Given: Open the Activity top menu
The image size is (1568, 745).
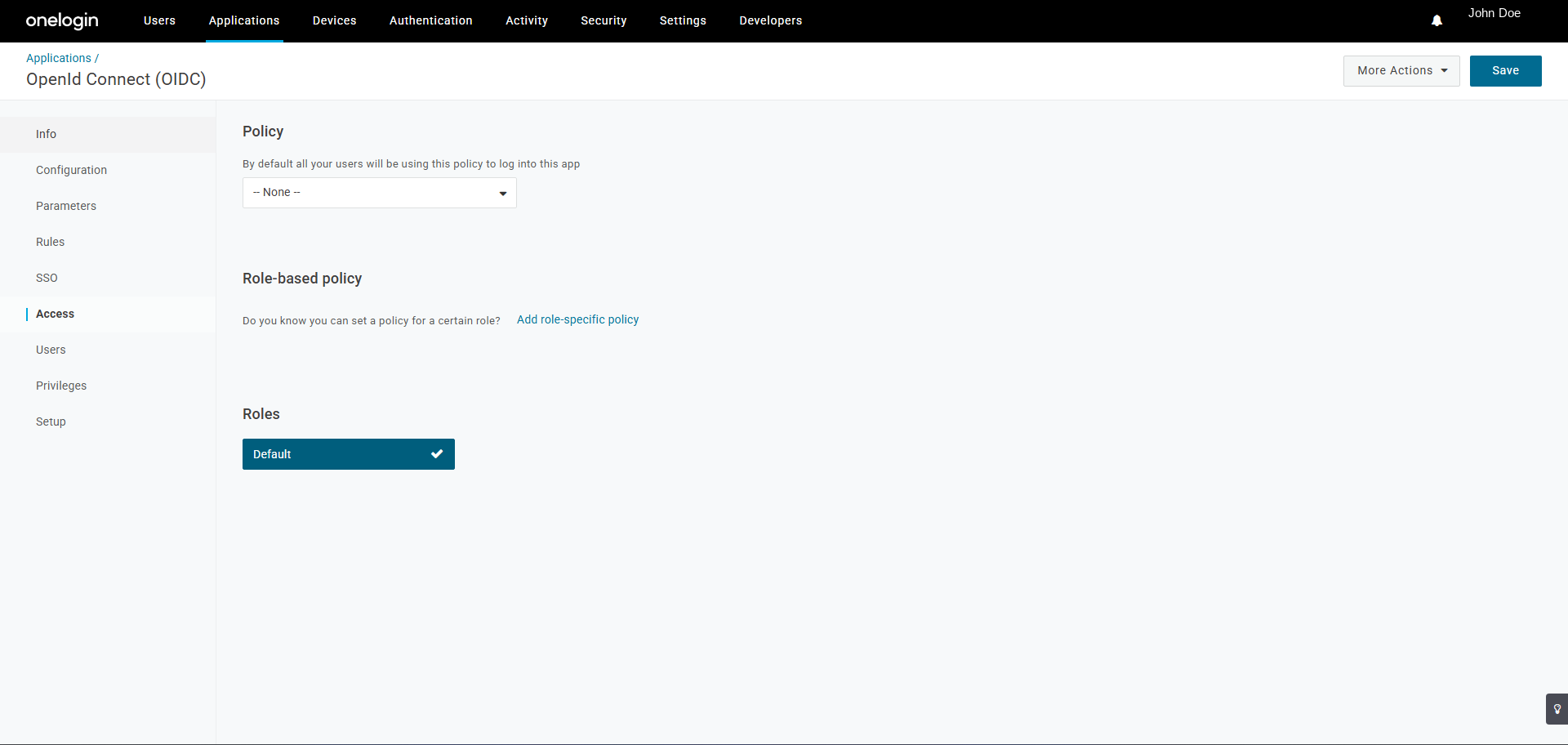Looking at the screenshot, I should pos(527,20).
